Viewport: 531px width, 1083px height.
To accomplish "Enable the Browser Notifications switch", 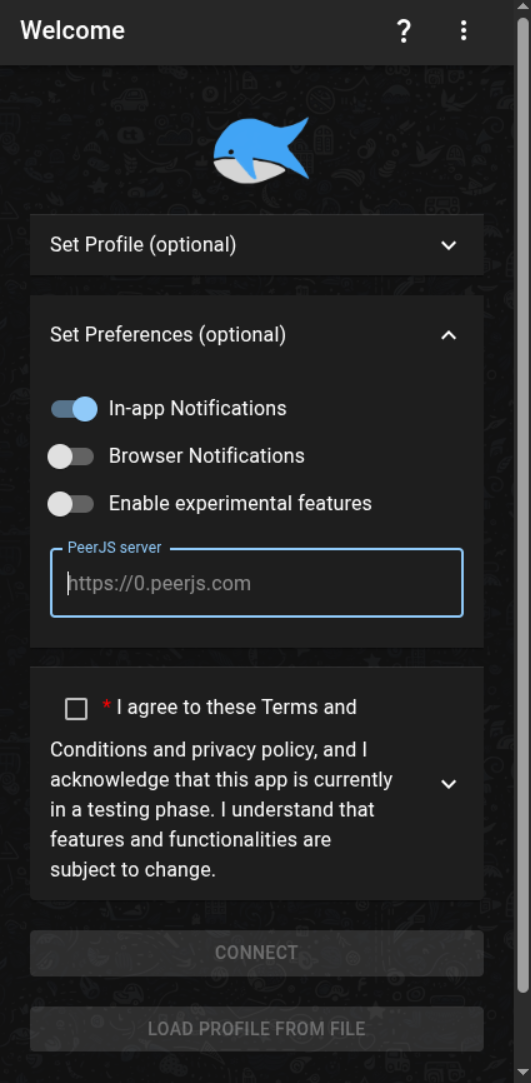I will coord(71,457).
